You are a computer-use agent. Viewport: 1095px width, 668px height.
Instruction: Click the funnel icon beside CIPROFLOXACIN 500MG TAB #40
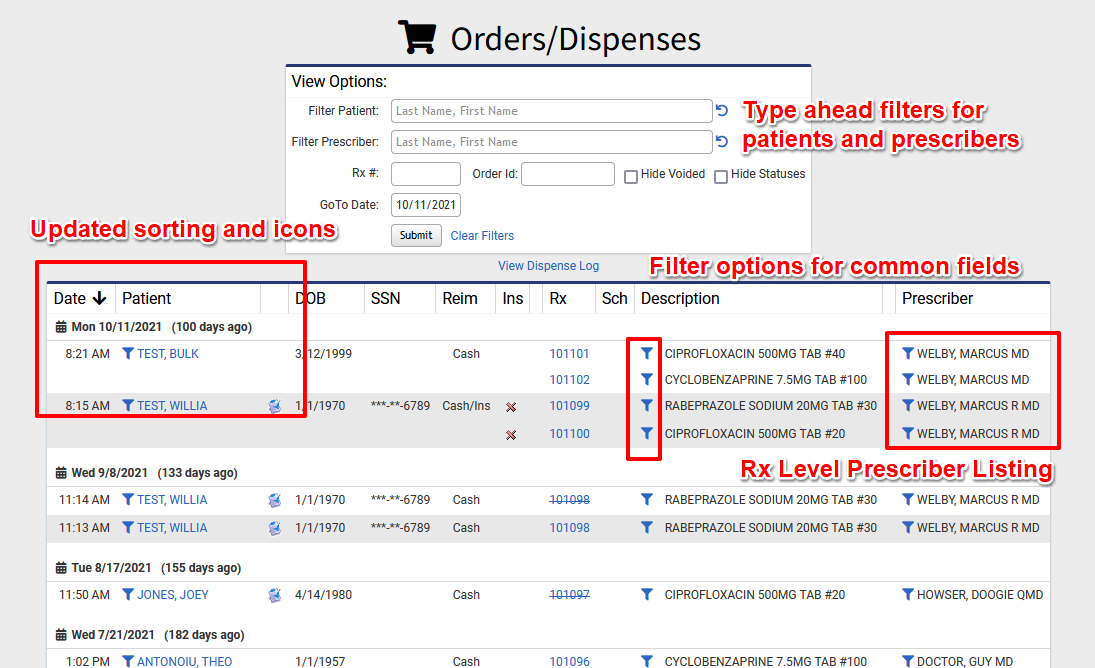pyautogui.click(x=646, y=353)
